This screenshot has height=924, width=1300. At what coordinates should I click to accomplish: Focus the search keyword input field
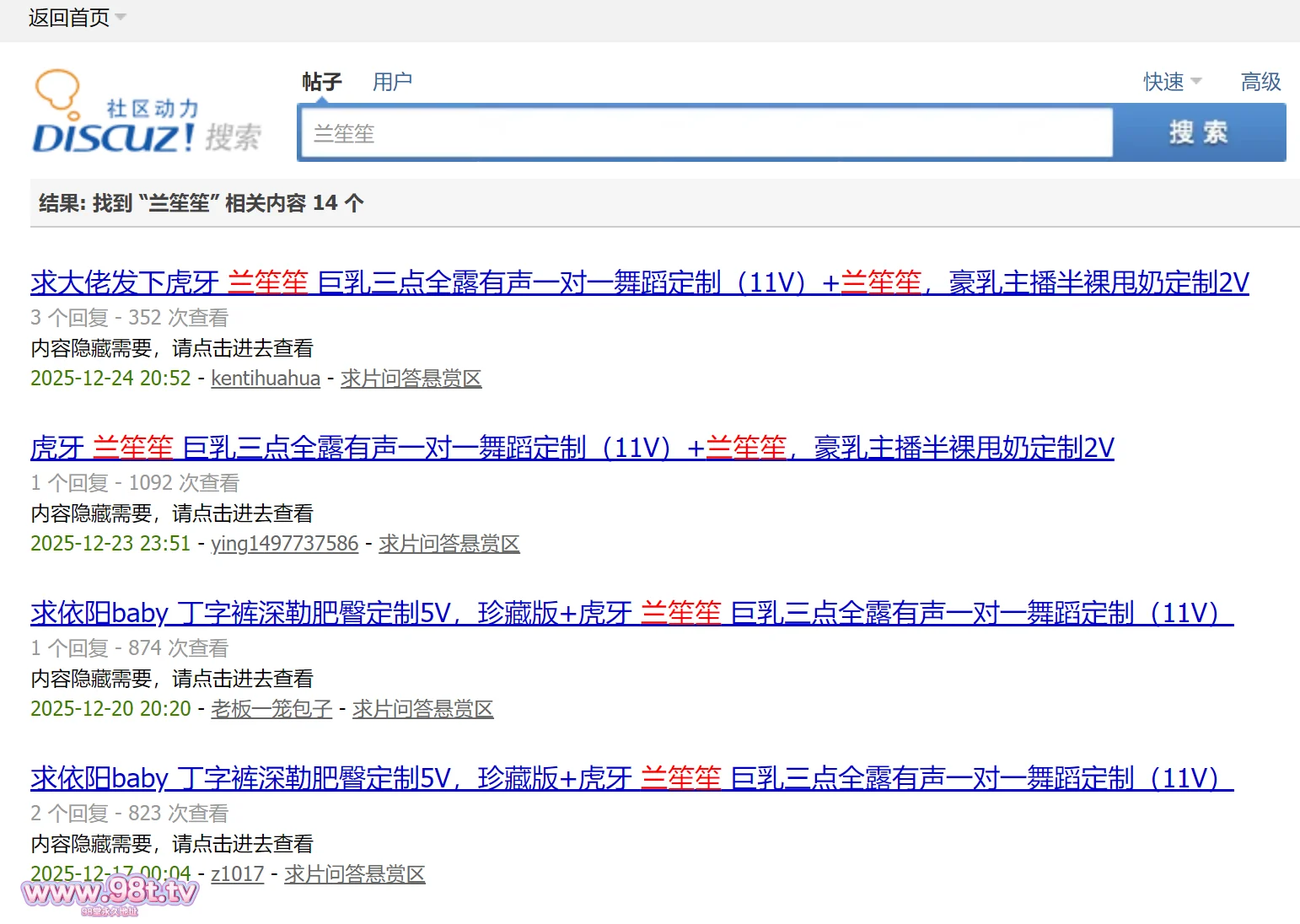coord(705,133)
